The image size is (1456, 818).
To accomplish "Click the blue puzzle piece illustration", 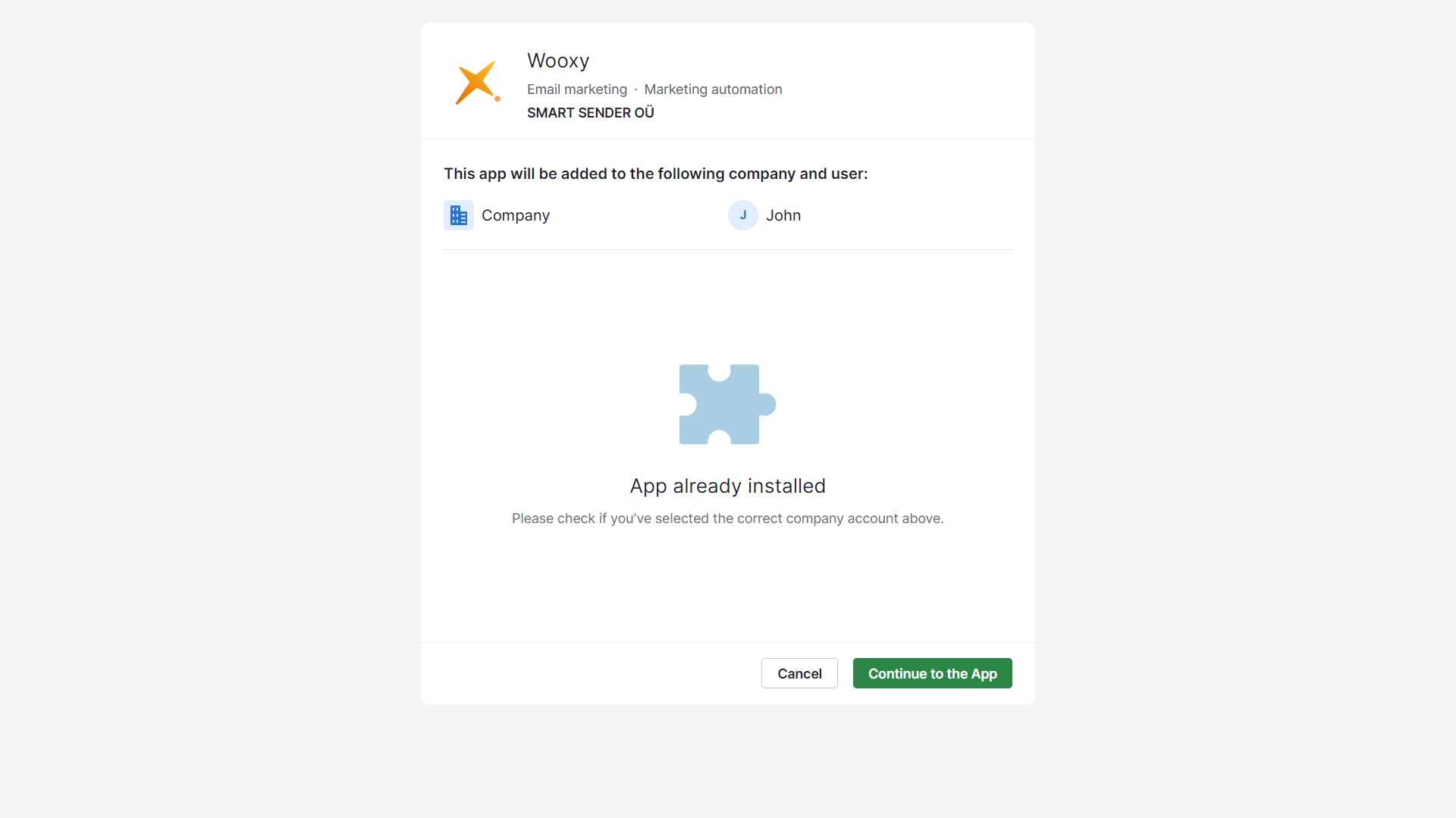I will pos(726,405).
